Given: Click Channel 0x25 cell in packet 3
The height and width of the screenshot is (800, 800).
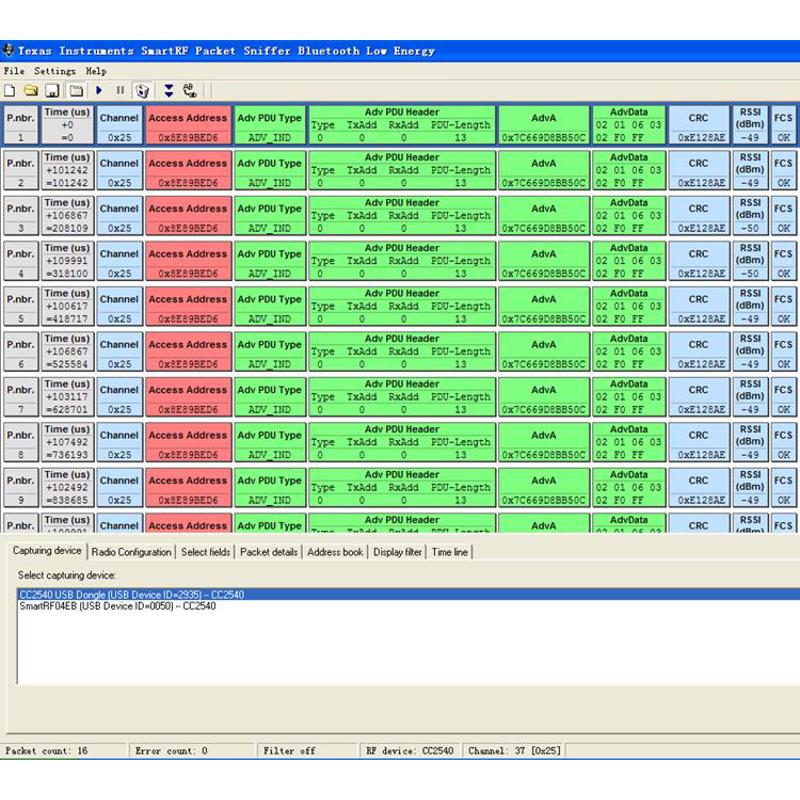Looking at the screenshot, I should (x=119, y=215).
